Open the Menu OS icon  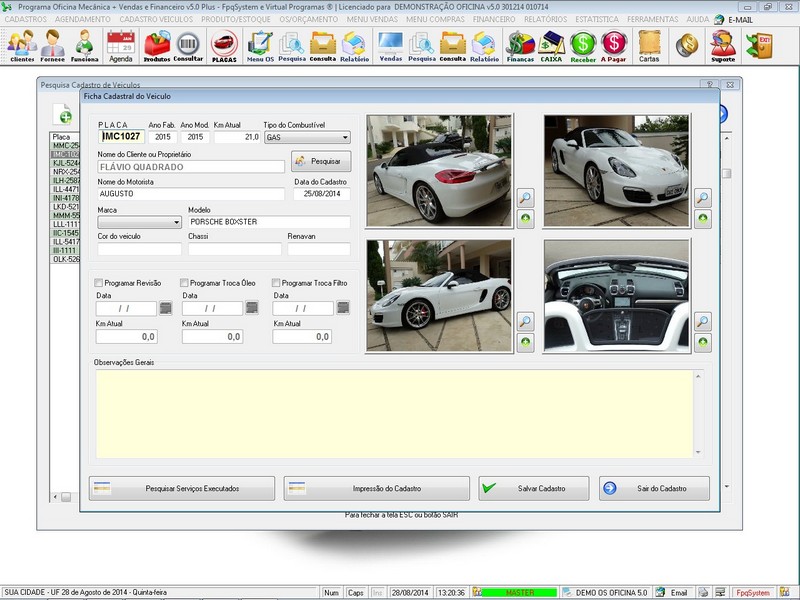click(x=260, y=45)
